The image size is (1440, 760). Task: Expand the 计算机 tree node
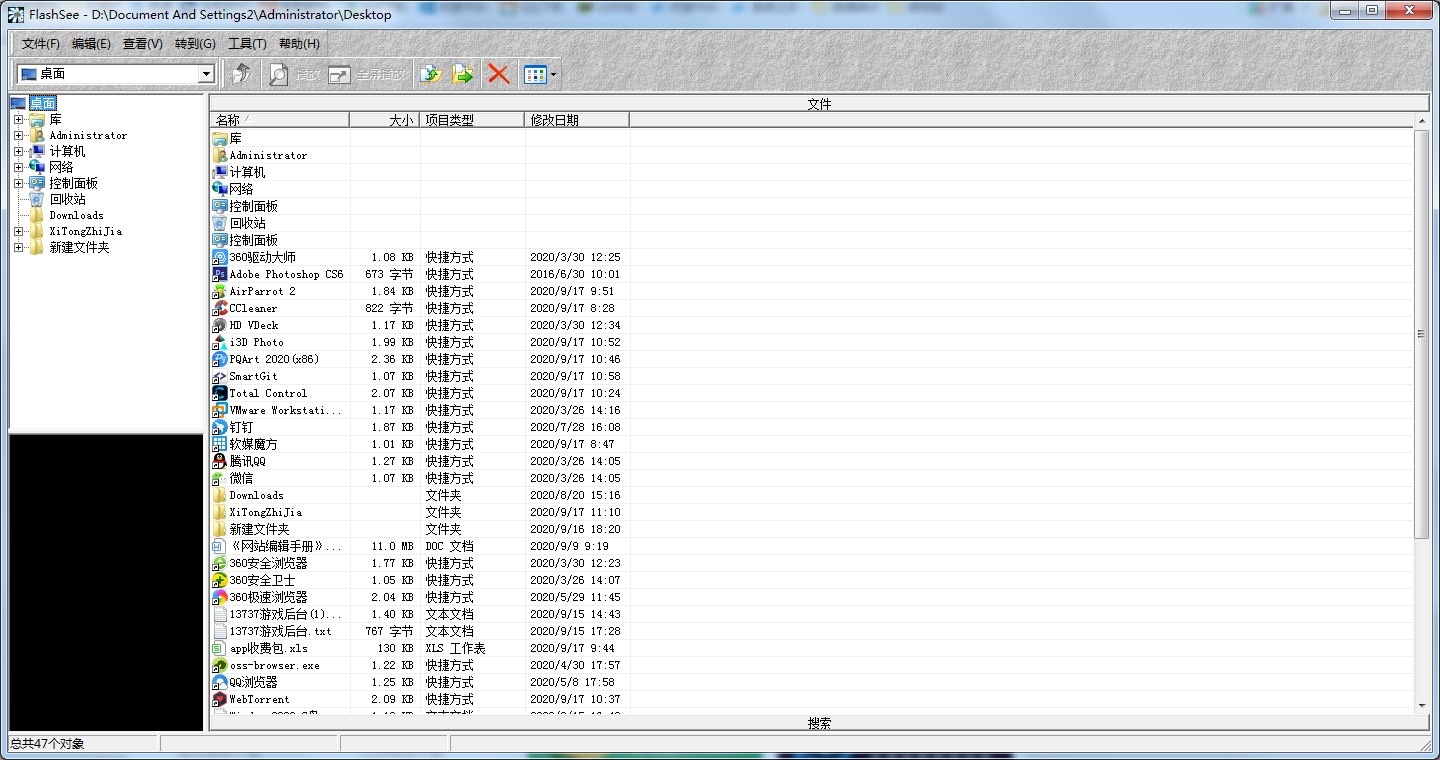[x=18, y=151]
